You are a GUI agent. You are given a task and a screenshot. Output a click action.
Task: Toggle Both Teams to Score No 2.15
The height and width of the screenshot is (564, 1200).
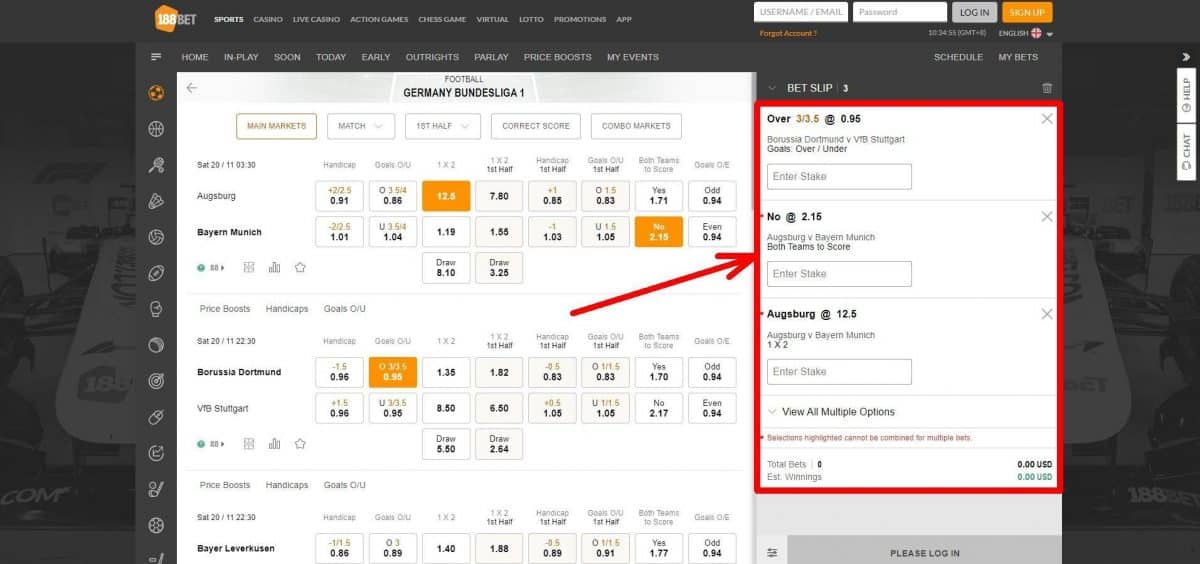point(659,232)
